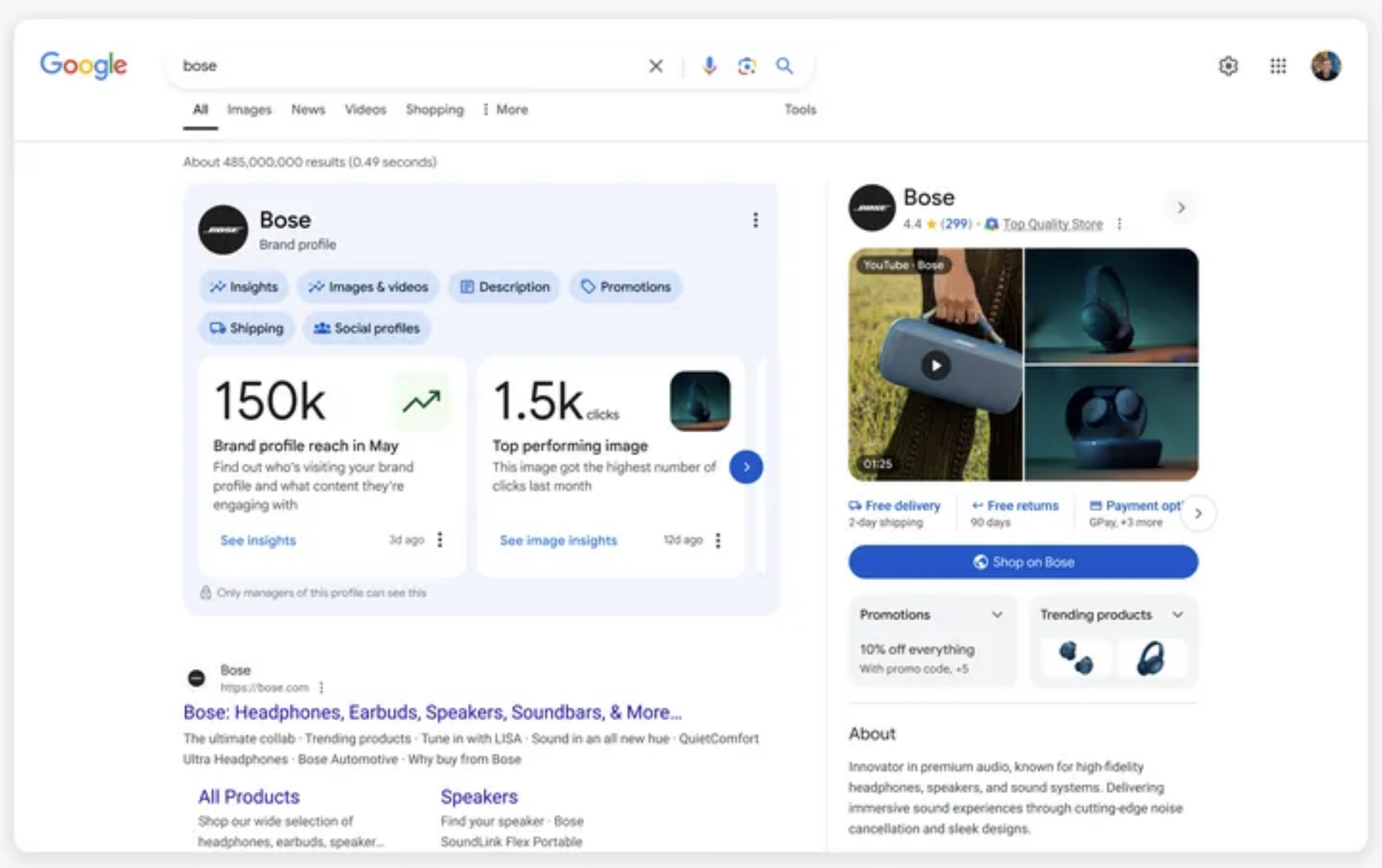This screenshot has height=868, width=1382.
Task: Open the trending headphones product thumbnail
Action: coord(1151,658)
